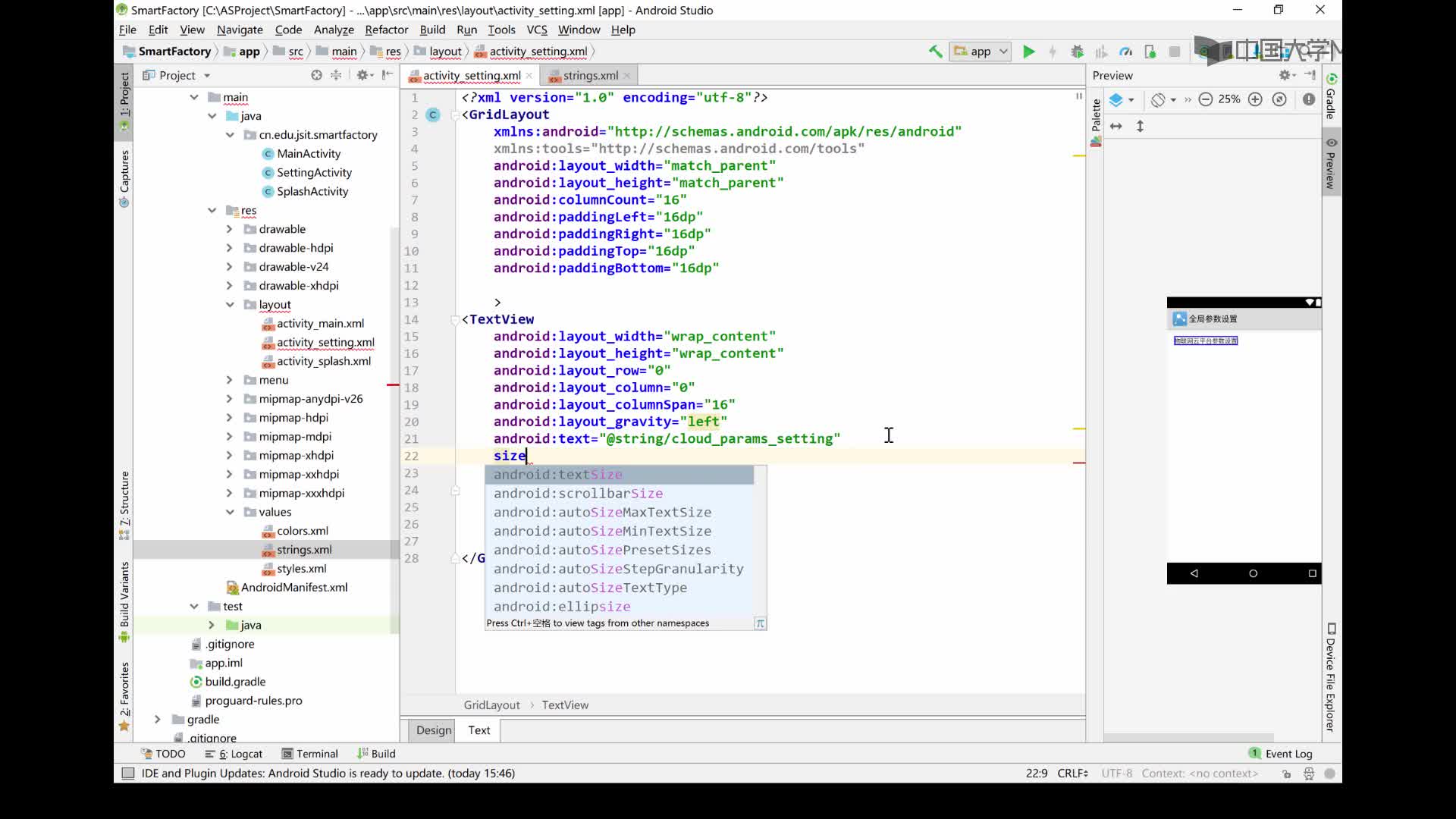Screen dimensions: 1456x819
Task: Toggle the 7: Structure side tool button
Action: [x=124, y=506]
